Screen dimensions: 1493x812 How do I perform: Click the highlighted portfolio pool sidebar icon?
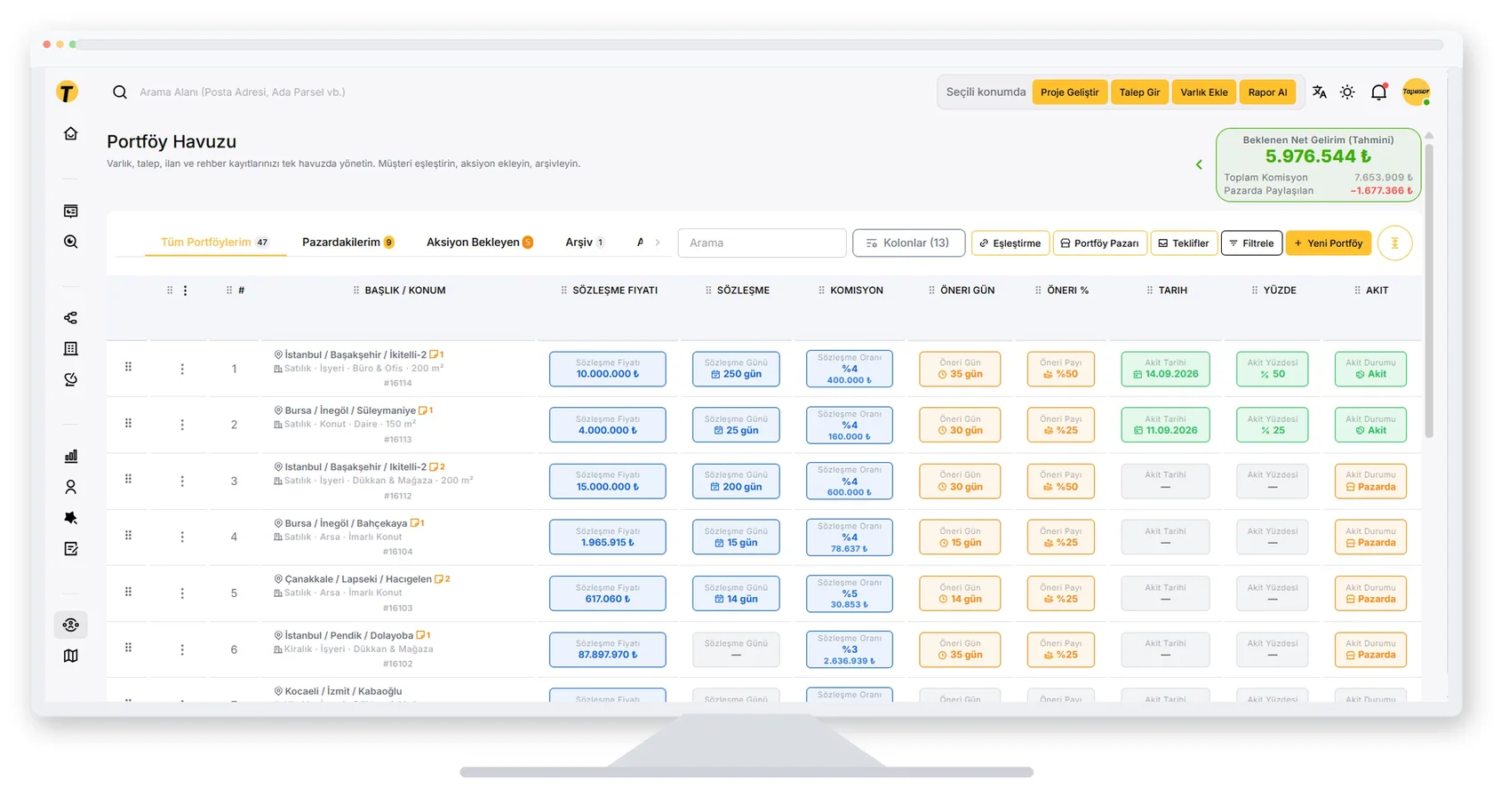coord(71,625)
